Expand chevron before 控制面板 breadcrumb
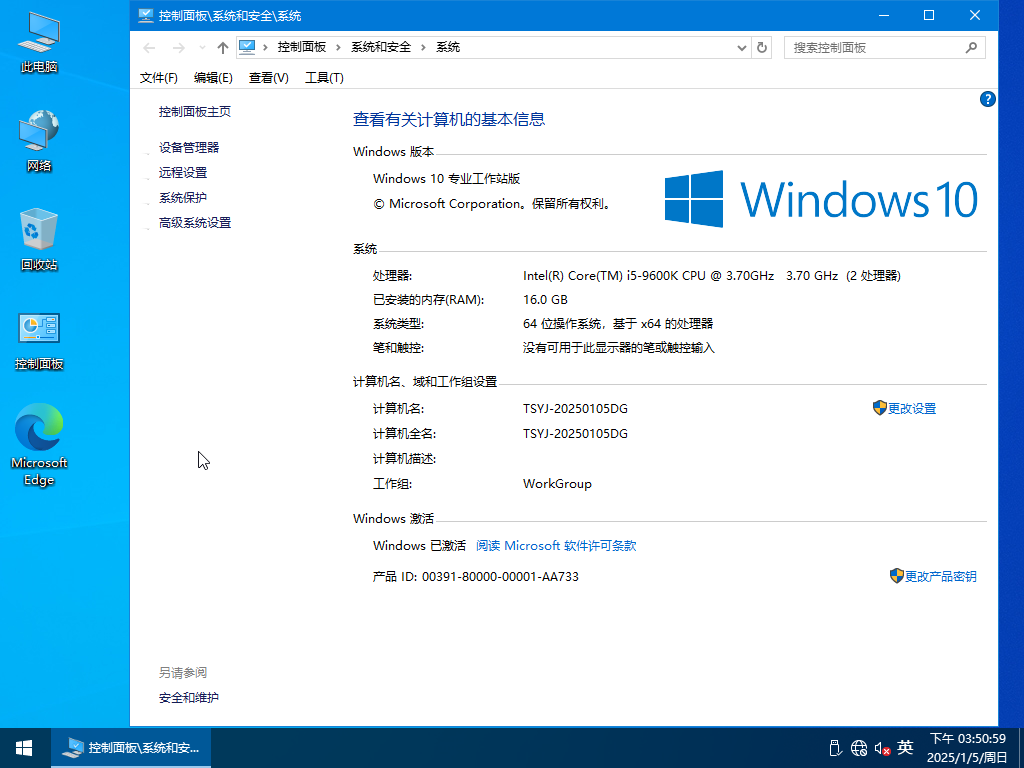Screen dimensions: 1024x768 [x=265, y=47]
